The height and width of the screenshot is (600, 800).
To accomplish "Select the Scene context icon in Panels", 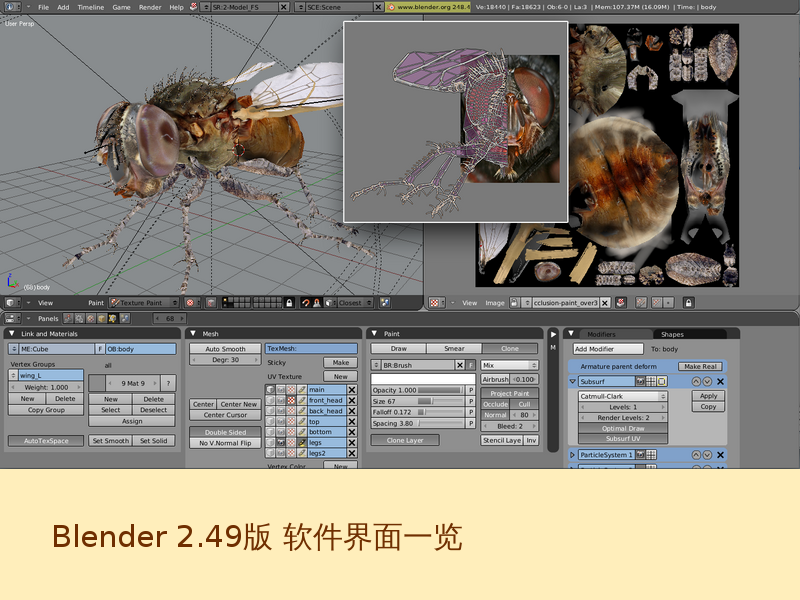I will click(124, 318).
